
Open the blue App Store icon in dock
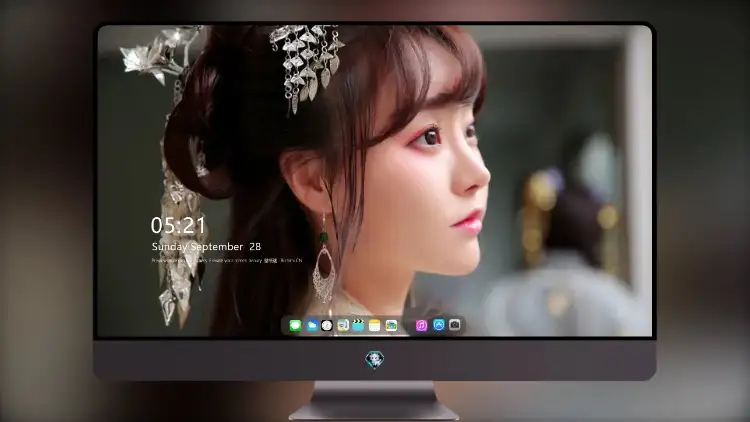point(439,325)
